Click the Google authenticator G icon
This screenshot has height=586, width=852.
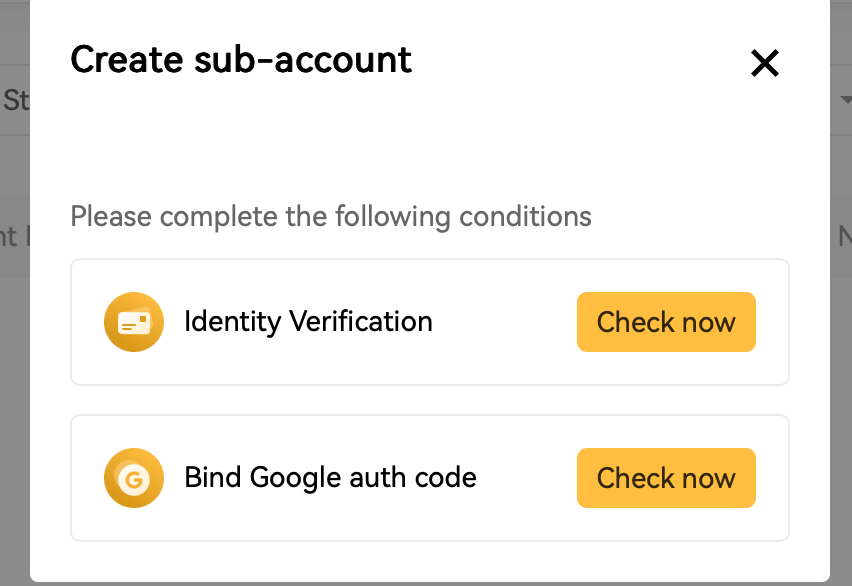(133, 478)
